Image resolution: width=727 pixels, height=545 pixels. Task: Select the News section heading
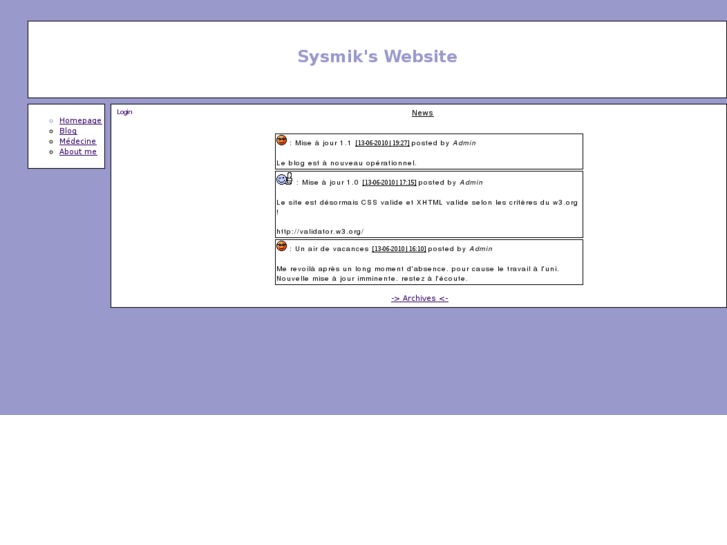422,113
